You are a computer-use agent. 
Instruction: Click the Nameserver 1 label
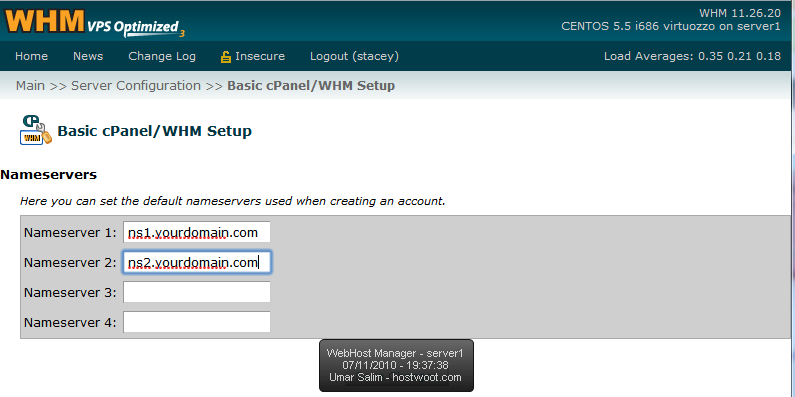pos(70,233)
